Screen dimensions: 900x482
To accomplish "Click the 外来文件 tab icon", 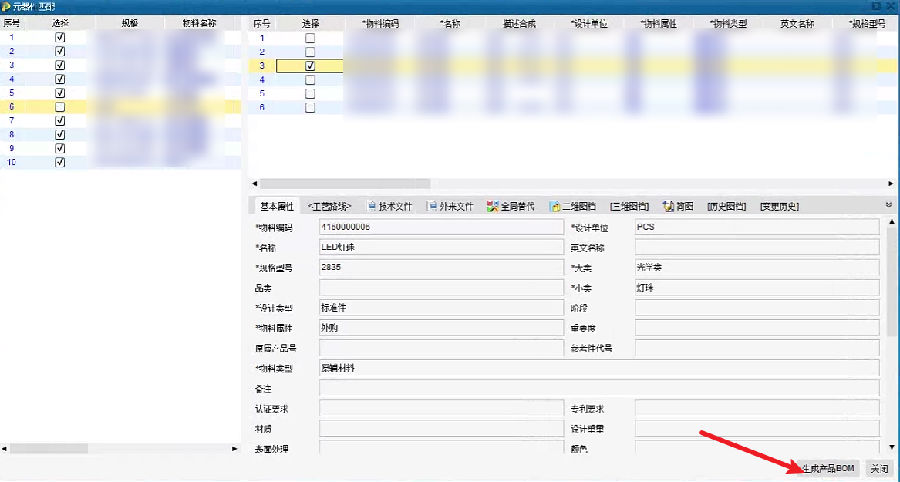I will pos(431,207).
